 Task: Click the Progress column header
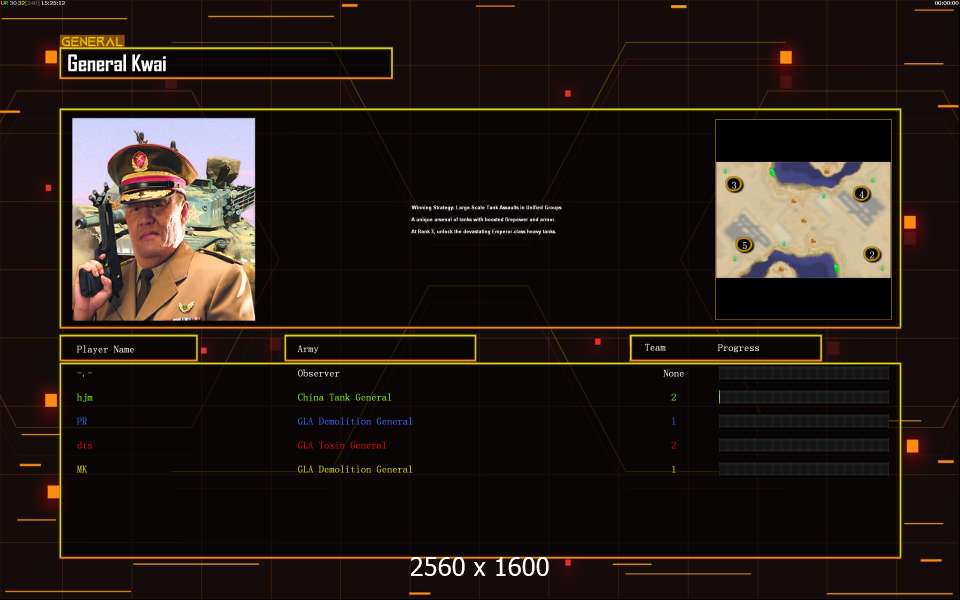[x=738, y=348]
